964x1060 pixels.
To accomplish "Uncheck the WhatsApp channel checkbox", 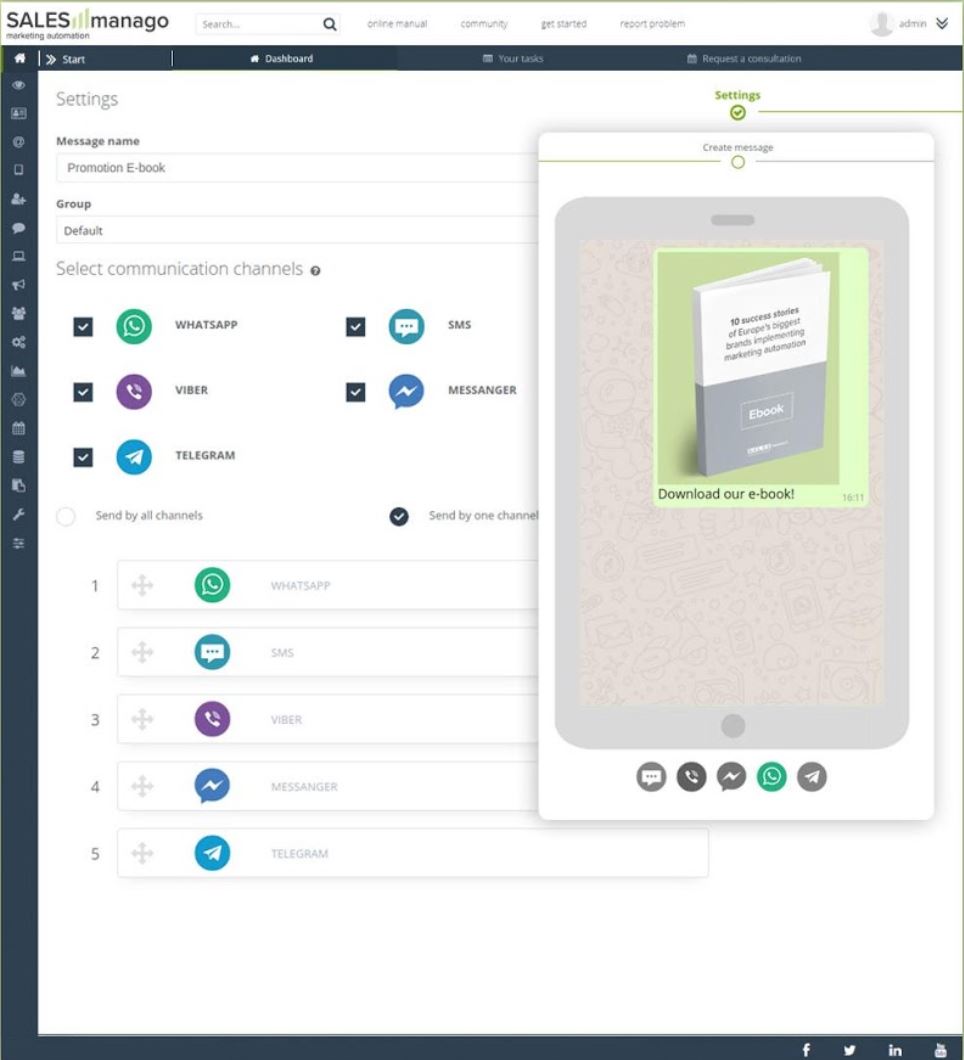I will point(84,327).
